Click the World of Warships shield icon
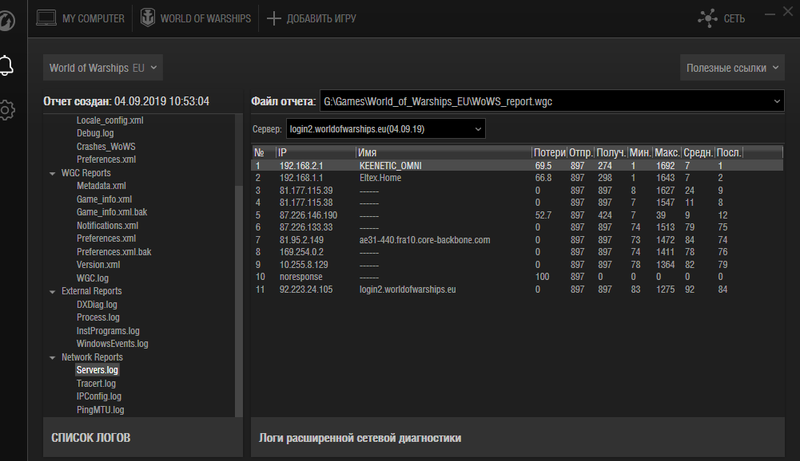The width and height of the screenshot is (800, 461). [147, 18]
